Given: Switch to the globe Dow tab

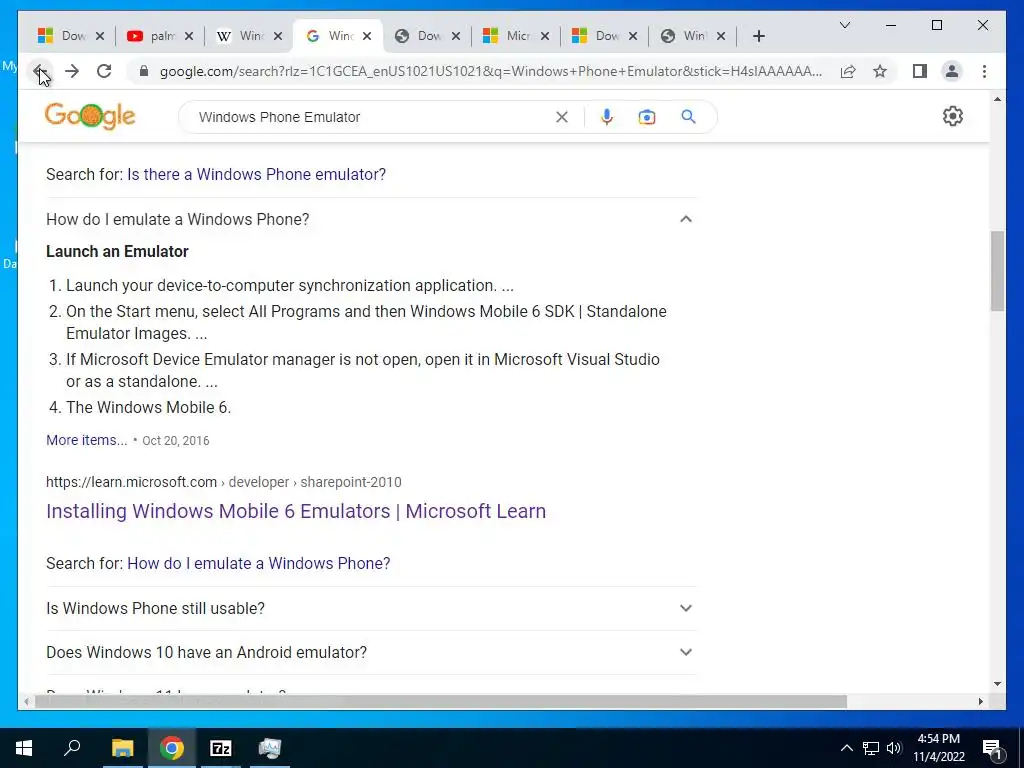Looking at the screenshot, I should point(428,36).
